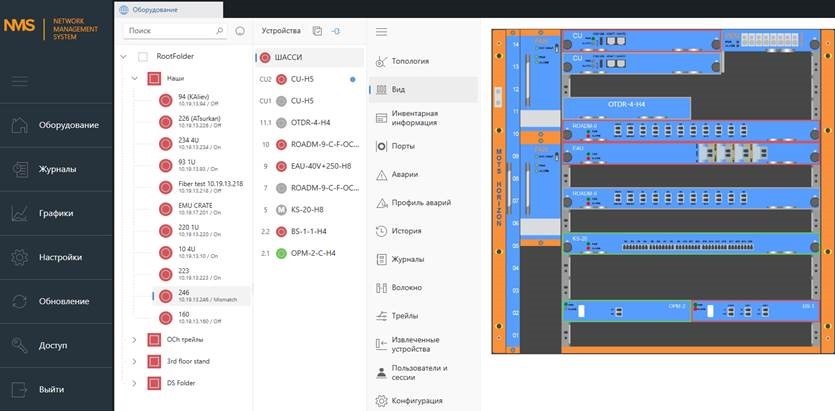Expand the OCh трейлы folder

point(134,339)
